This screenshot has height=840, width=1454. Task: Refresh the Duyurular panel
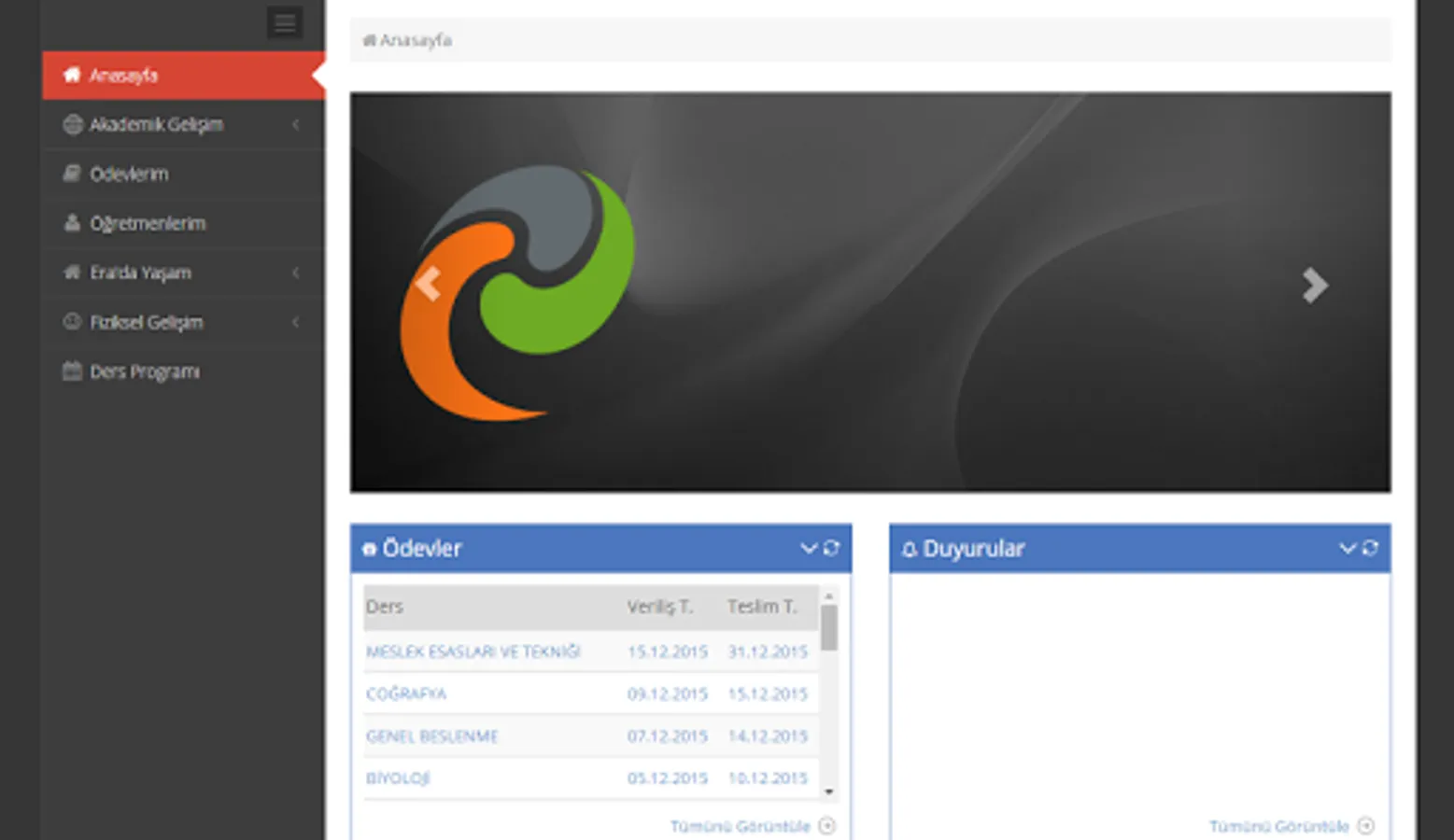click(1370, 548)
